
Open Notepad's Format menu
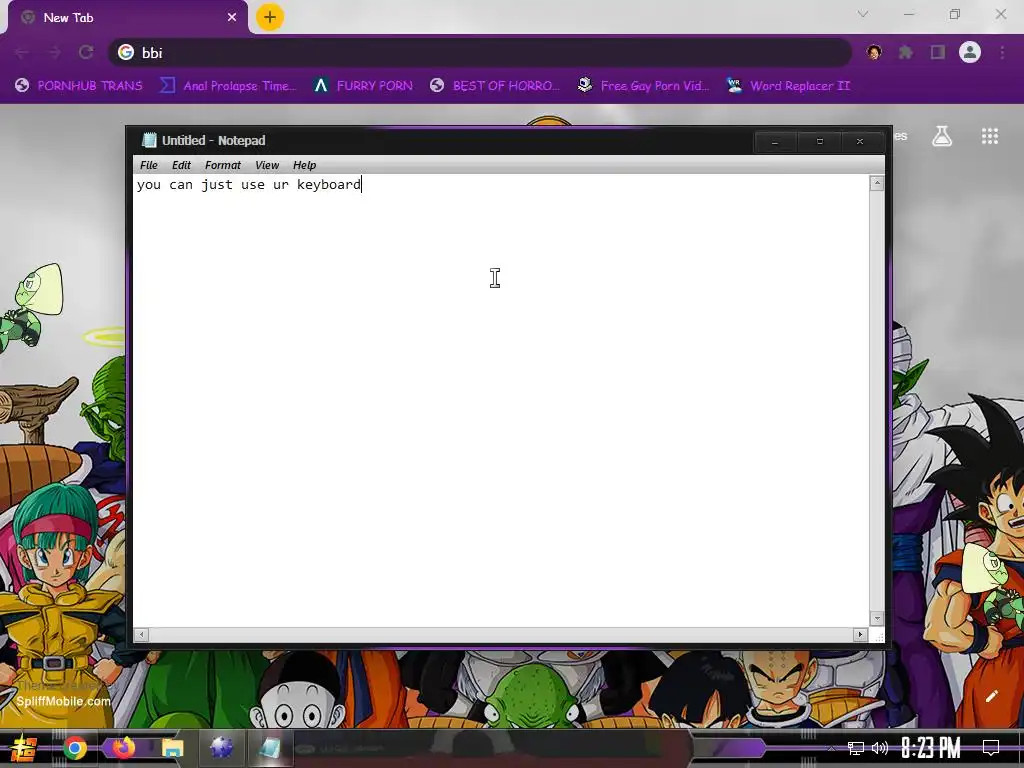(x=223, y=165)
